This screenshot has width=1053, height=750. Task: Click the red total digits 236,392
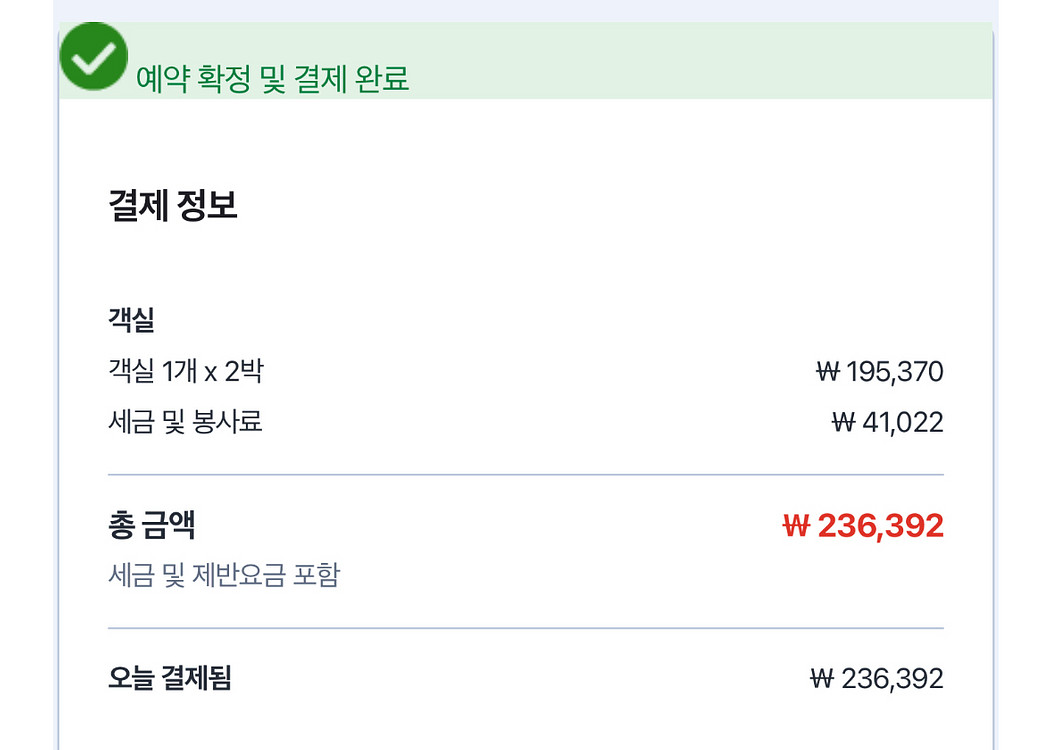[x=881, y=526]
